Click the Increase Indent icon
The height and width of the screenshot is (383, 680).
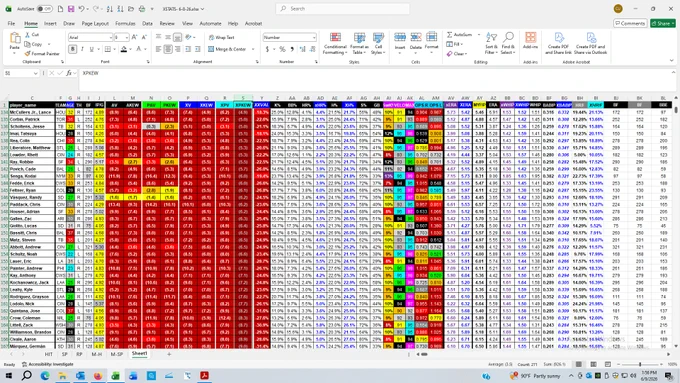coord(198,49)
